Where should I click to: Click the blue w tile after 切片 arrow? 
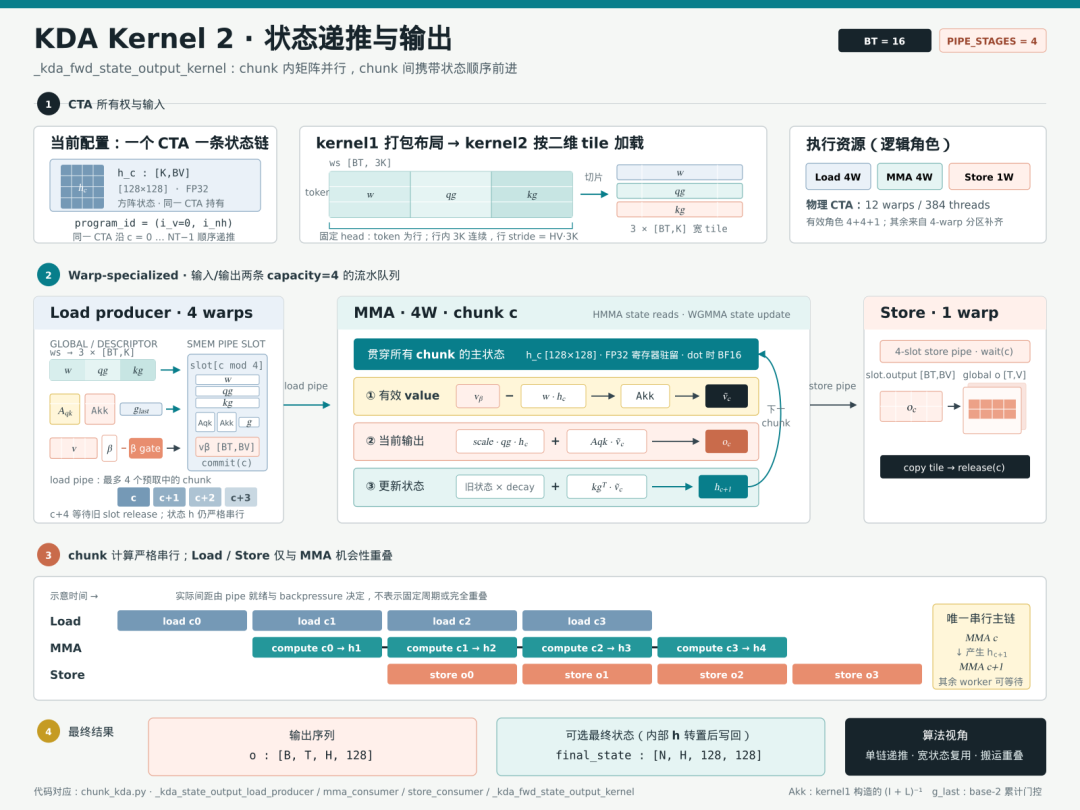(680, 172)
